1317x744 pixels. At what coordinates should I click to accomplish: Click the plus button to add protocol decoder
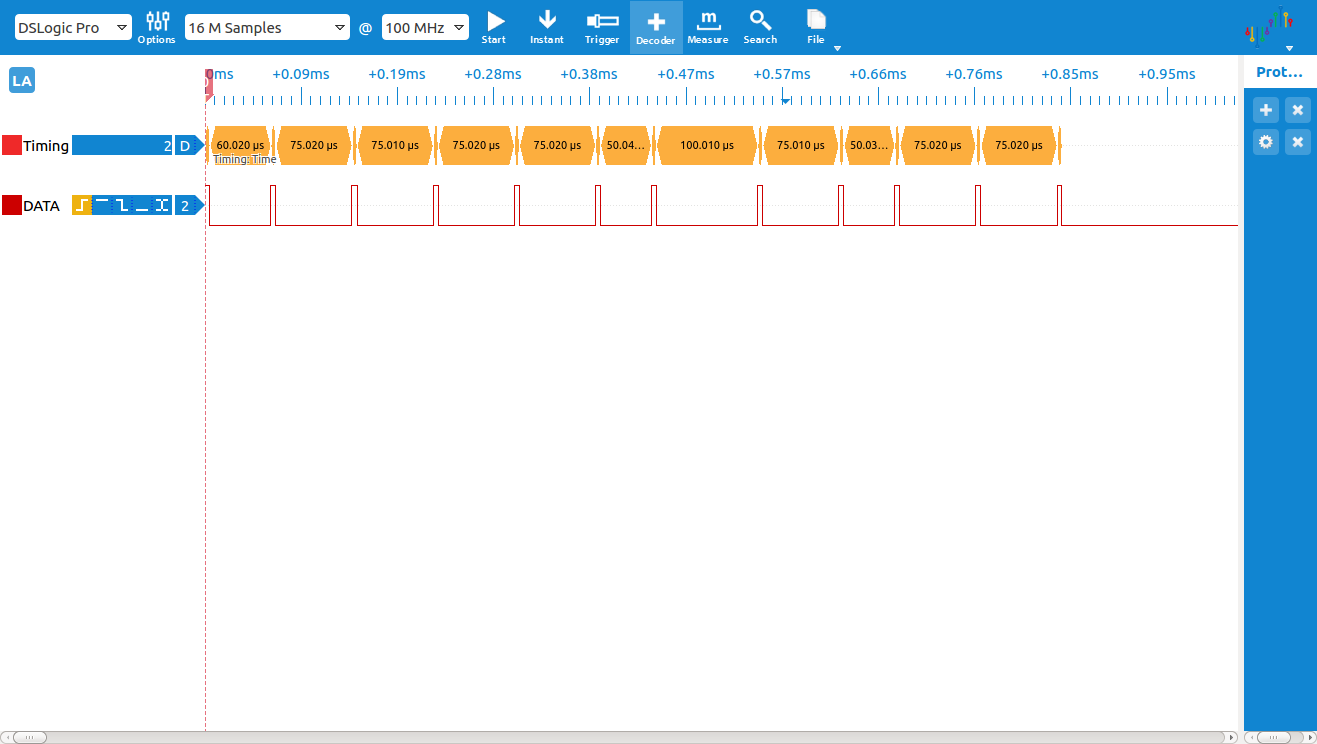(x=1266, y=110)
